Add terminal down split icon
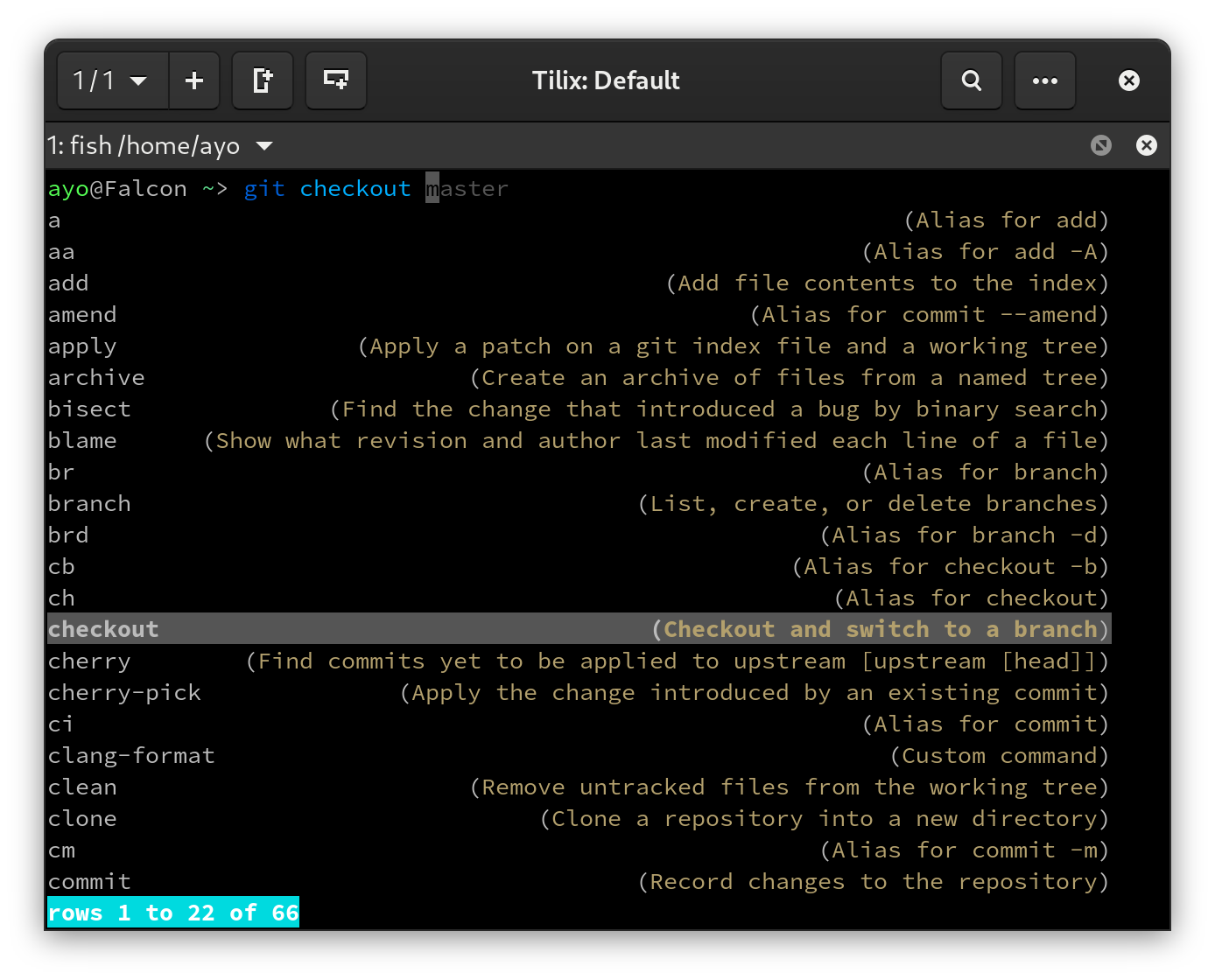This screenshot has width=1215, height=980. pyautogui.click(x=336, y=80)
